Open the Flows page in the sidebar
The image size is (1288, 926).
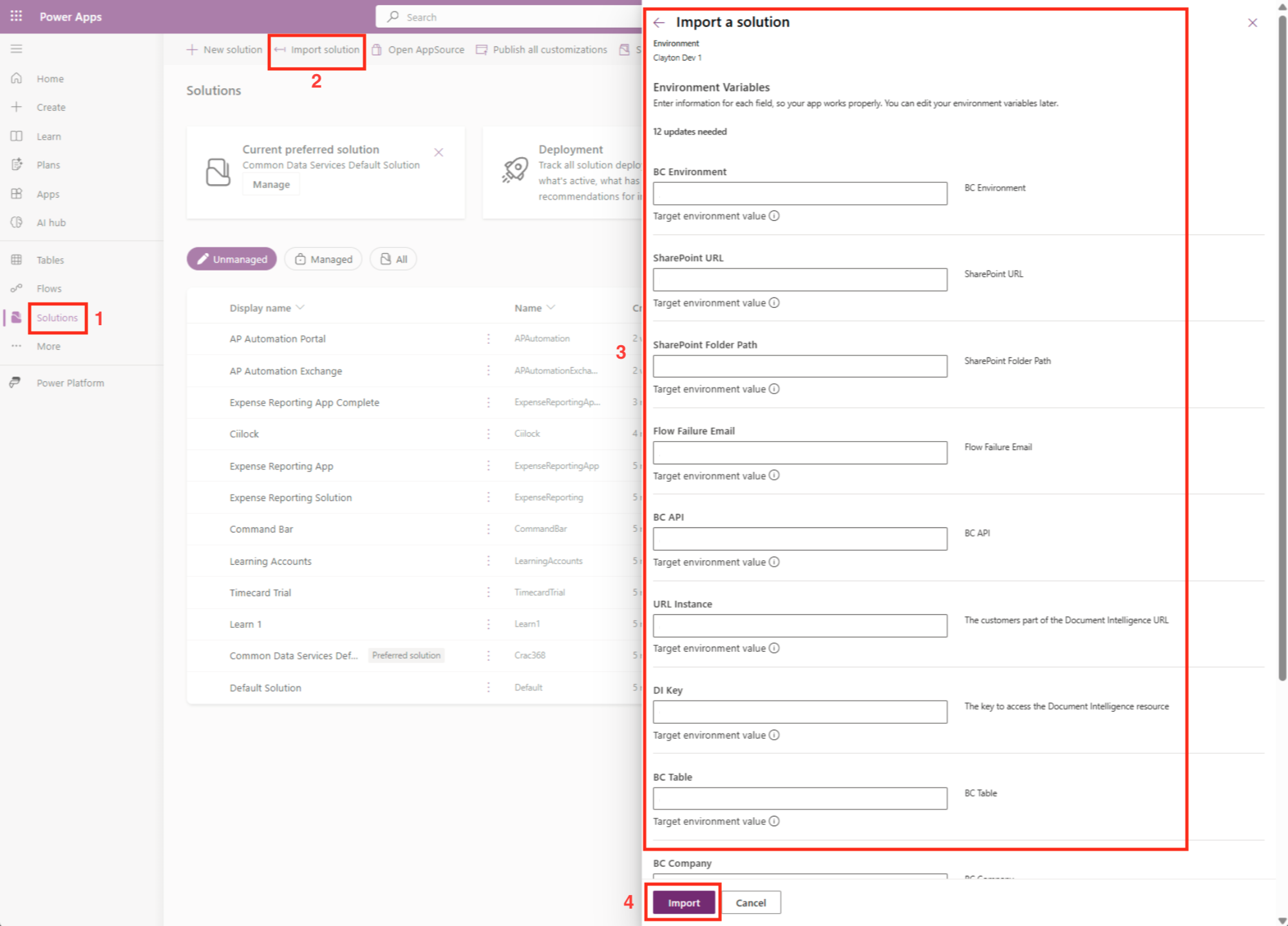(49, 288)
